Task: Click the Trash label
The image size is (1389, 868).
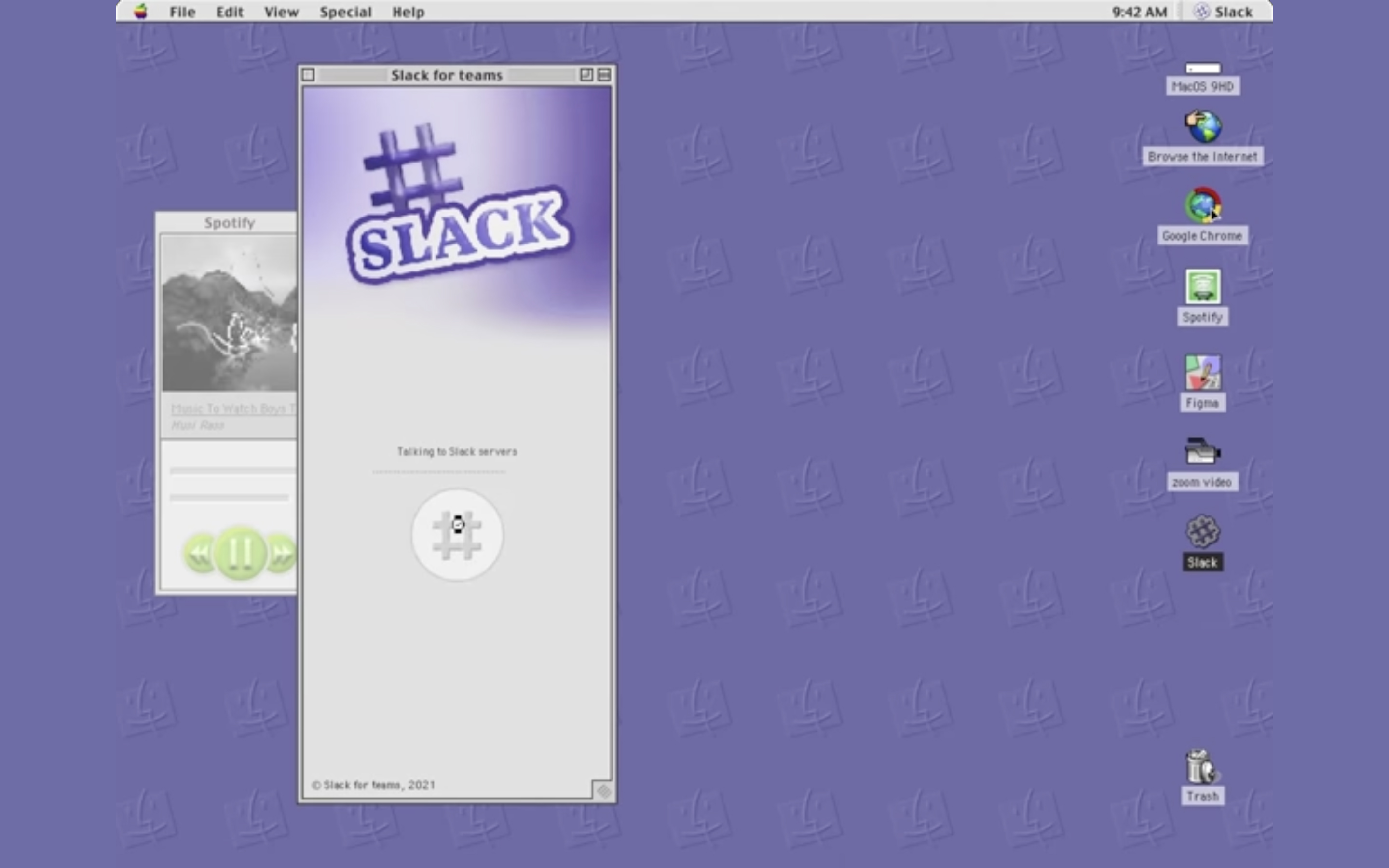Action: pyautogui.click(x=1203, y=797)
